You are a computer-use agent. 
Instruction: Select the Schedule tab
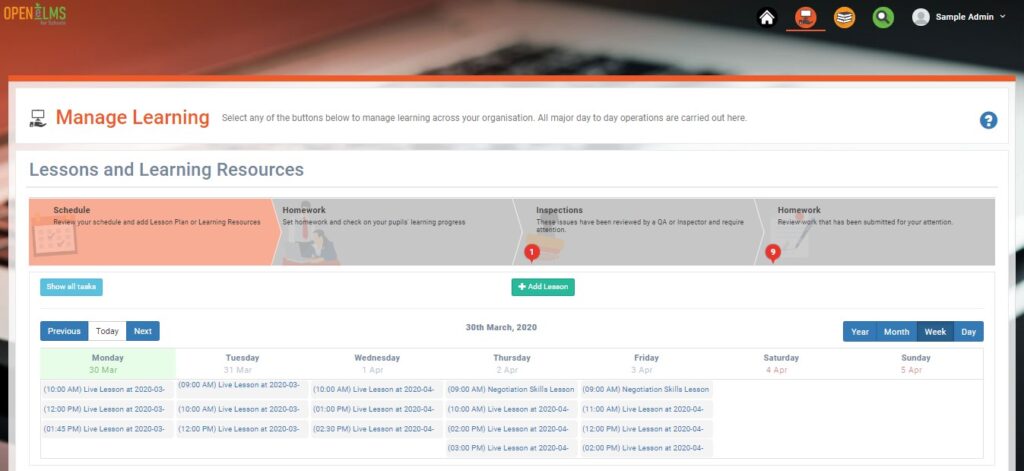pos(150,232)
